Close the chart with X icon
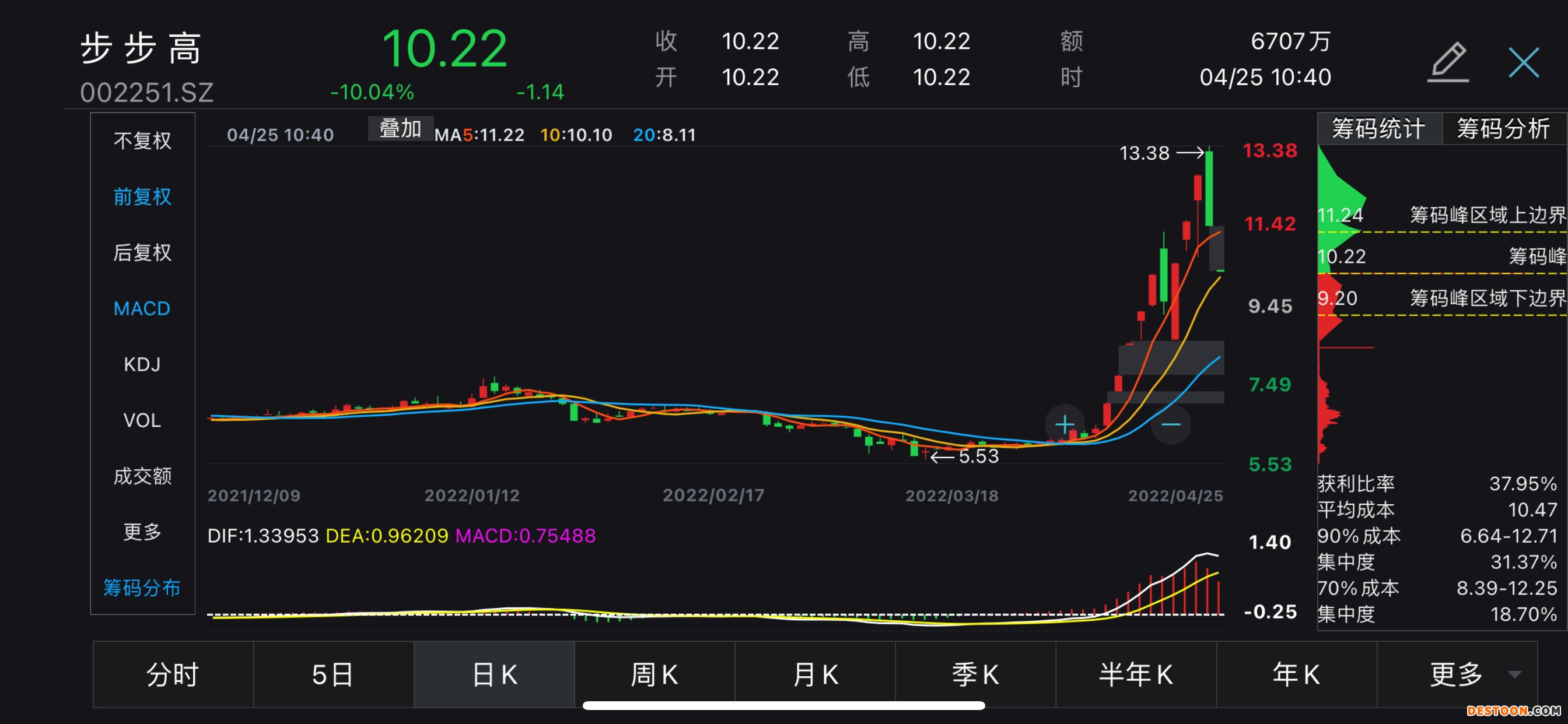This screenshot has height=724, width=1568. 1524,62
